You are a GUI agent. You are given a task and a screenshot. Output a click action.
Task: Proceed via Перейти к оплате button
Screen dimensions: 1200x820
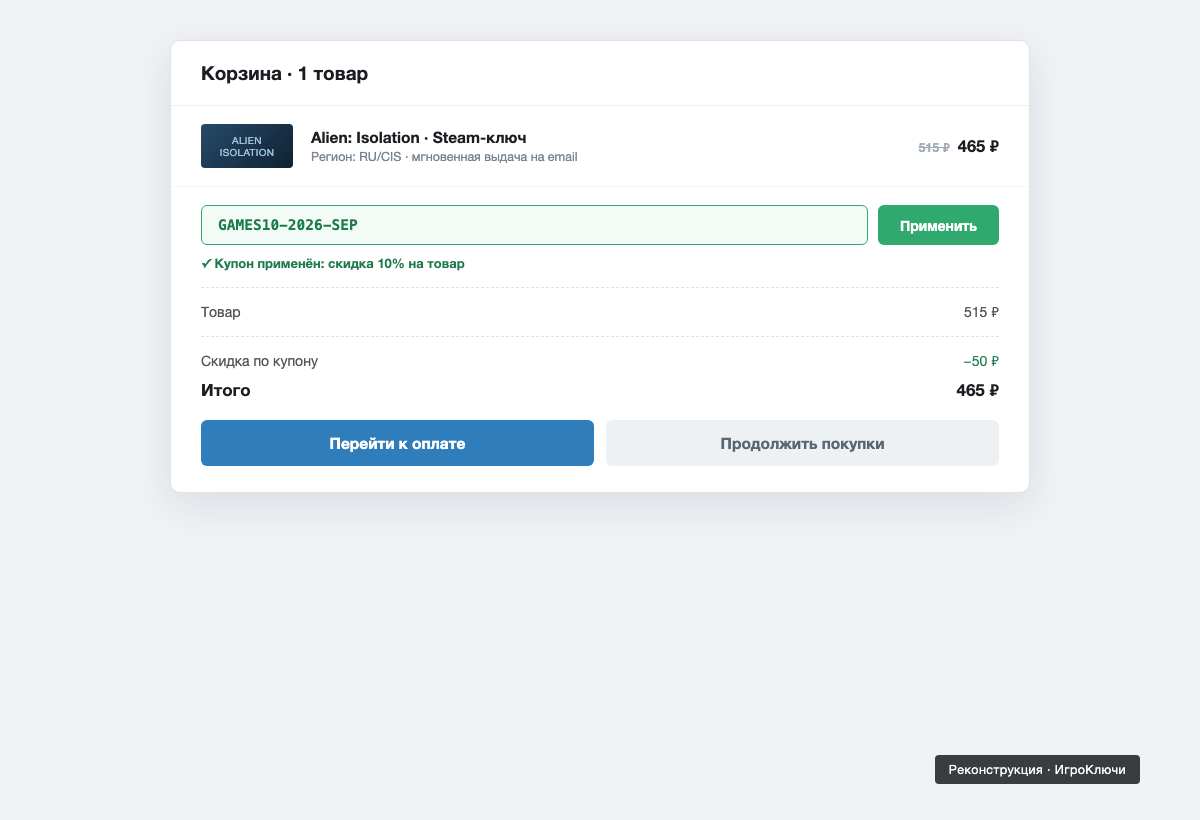pyautogui.click(x=397, y=443)
